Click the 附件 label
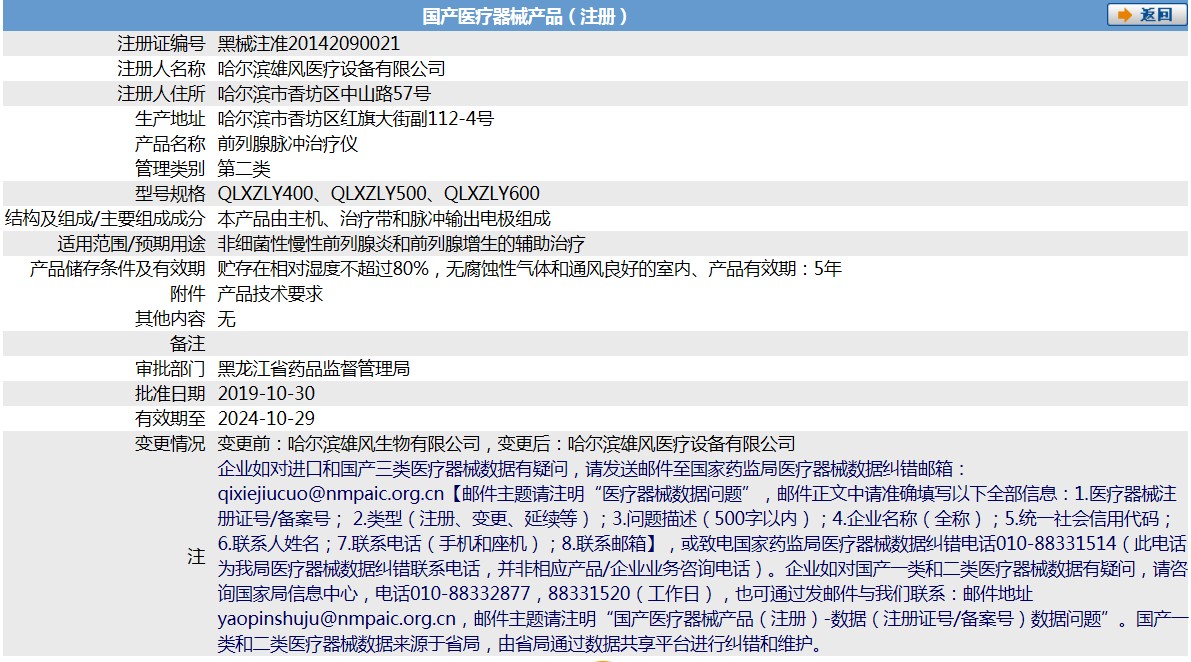The height and width of the screenshot is (662, 1191). click(x=188, y=294)
